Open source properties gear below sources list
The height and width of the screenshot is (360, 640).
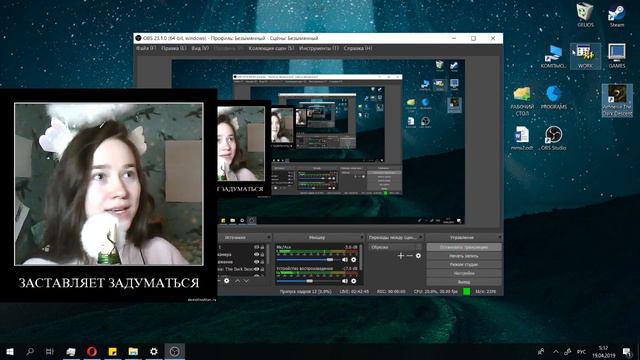pyautogui.click(x=227, y=281)
